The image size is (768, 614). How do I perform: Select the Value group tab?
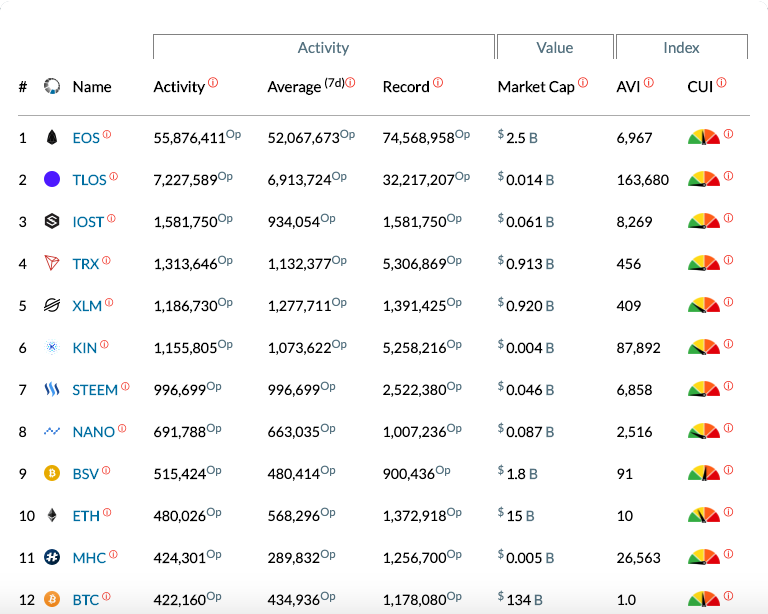click(555, 47)
